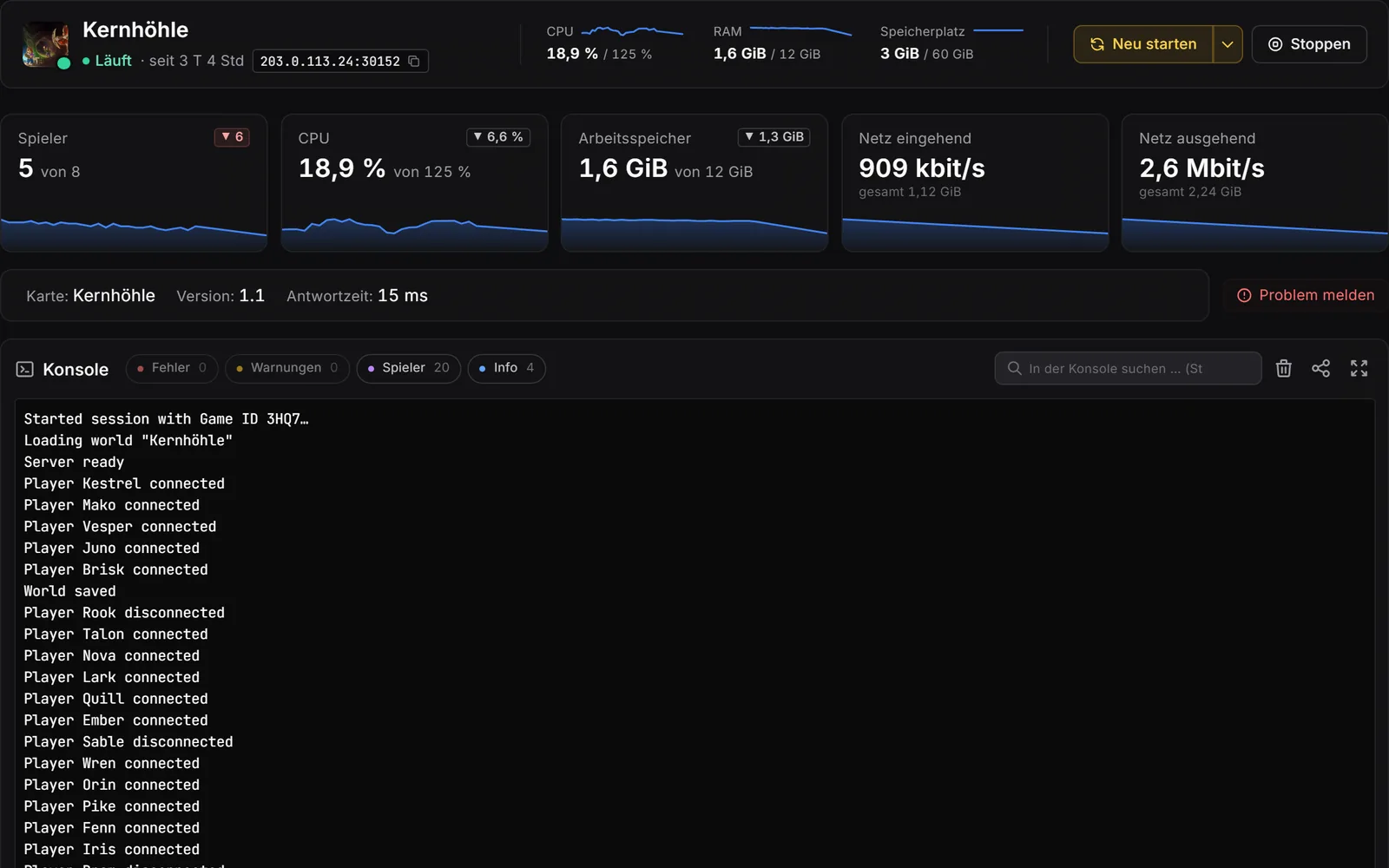The width and height of the screenshot is (1389, 868).
Task: Expand the console to fullscreen
Action: point(1359,369)
